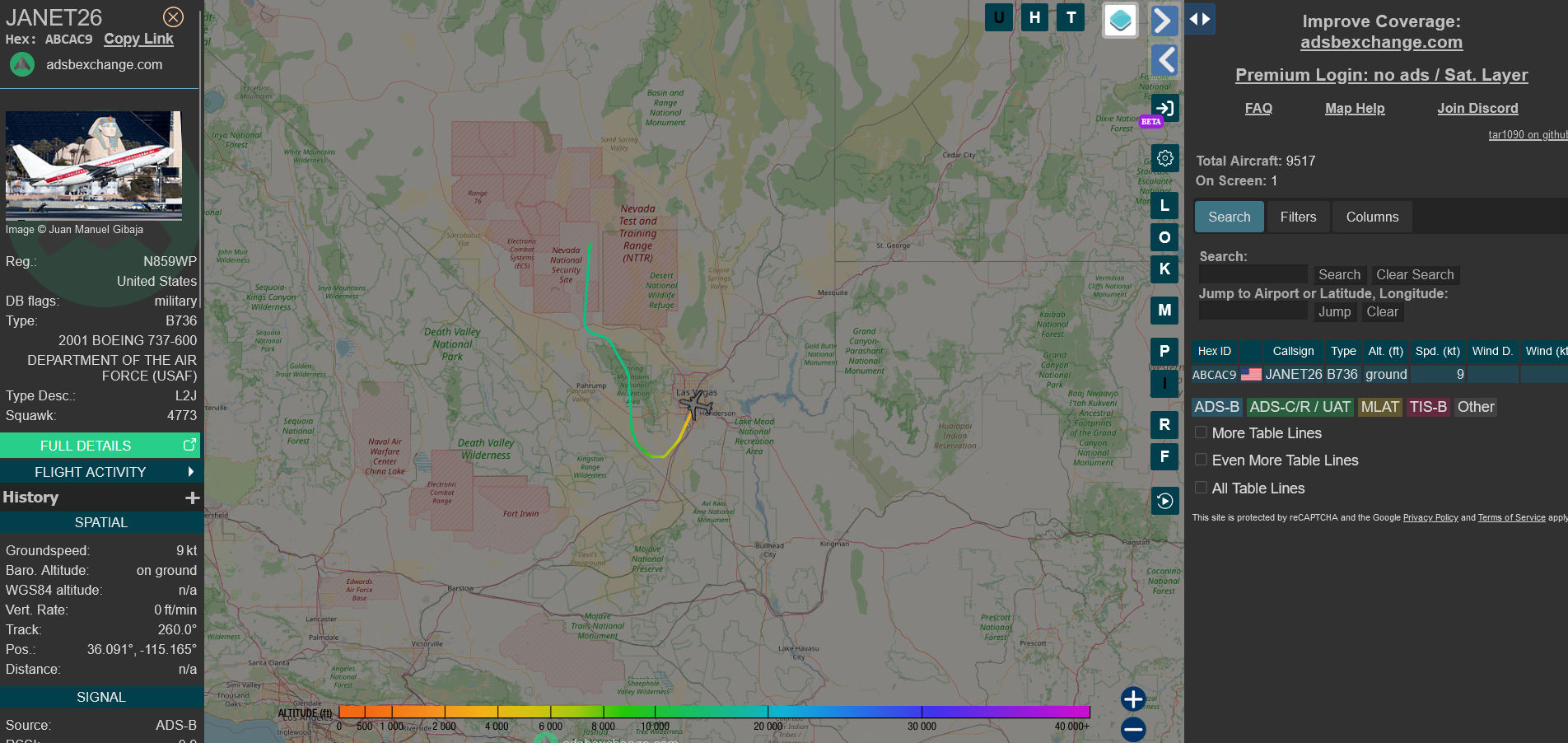Sort table by Spd. (kt) column

coord(1438,351)
